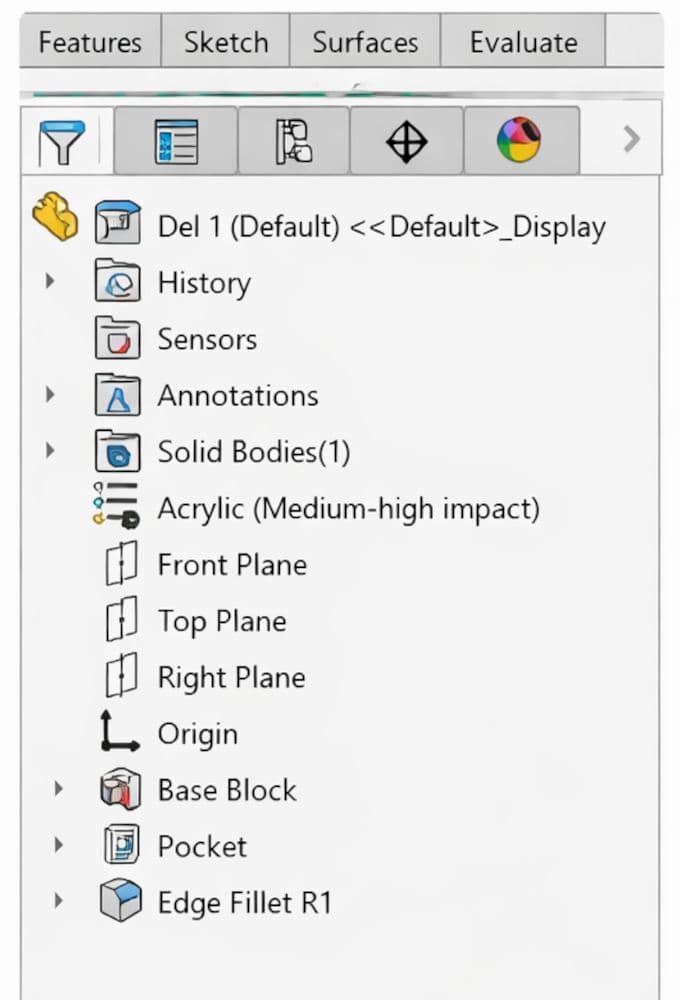Switch to the Surfaces tab

(x=365, y=42)
